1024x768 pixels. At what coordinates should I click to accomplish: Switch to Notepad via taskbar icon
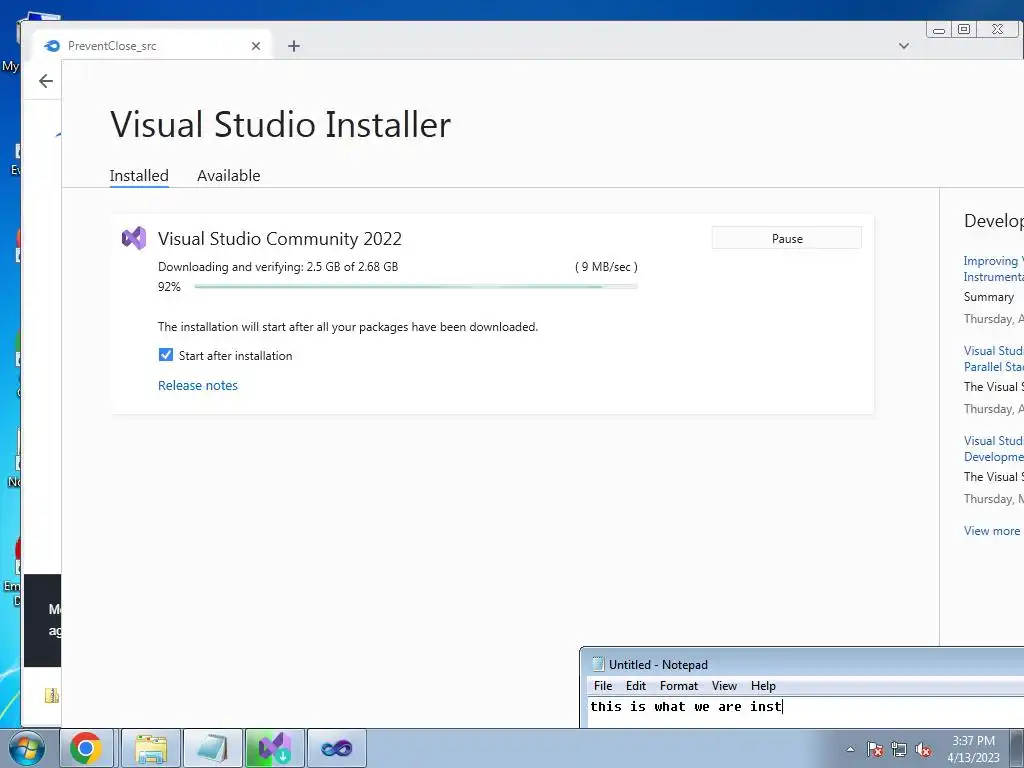pos(213,748)
